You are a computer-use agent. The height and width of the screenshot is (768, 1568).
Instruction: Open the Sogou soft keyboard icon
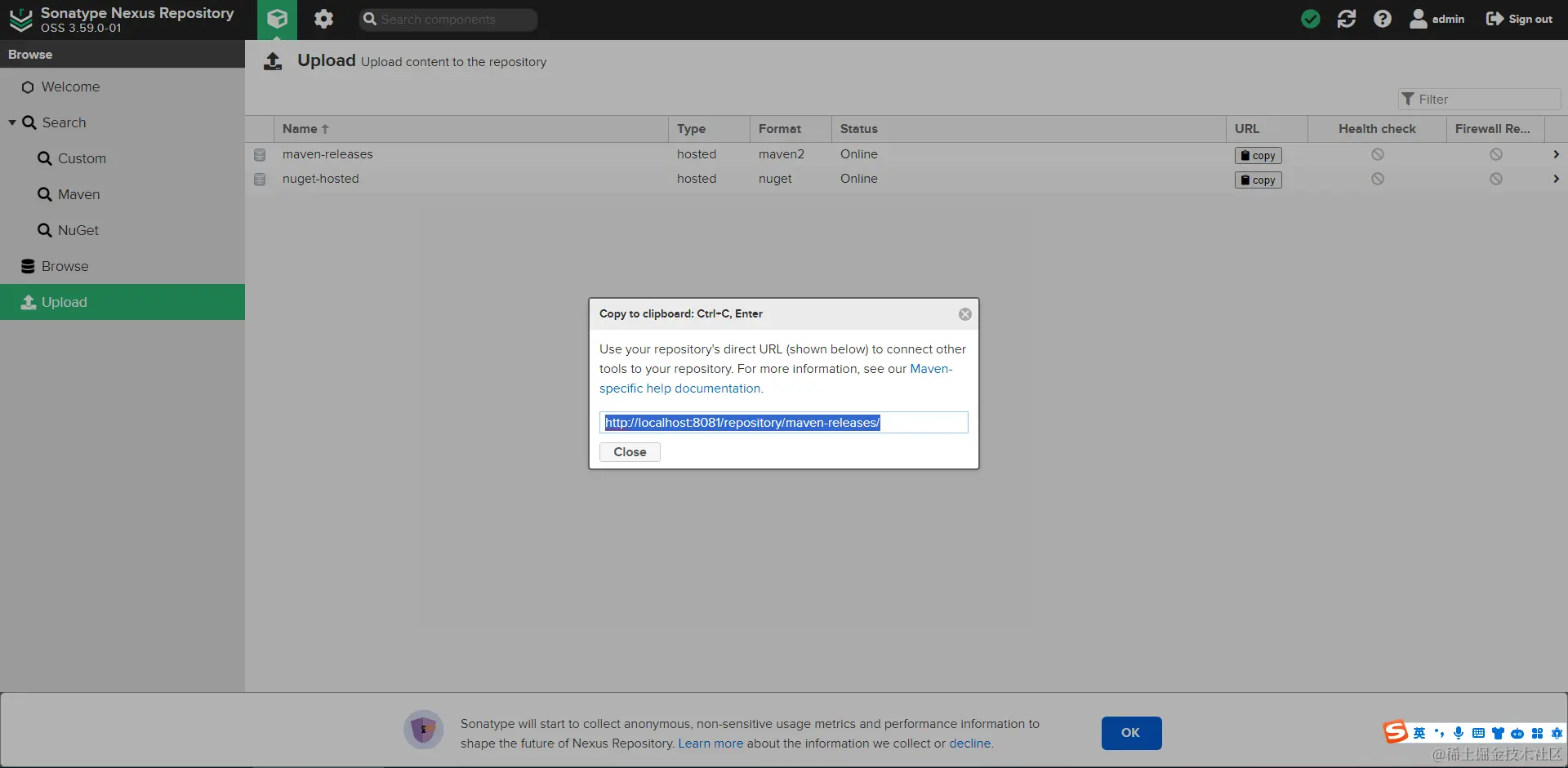coord(1478,733)
